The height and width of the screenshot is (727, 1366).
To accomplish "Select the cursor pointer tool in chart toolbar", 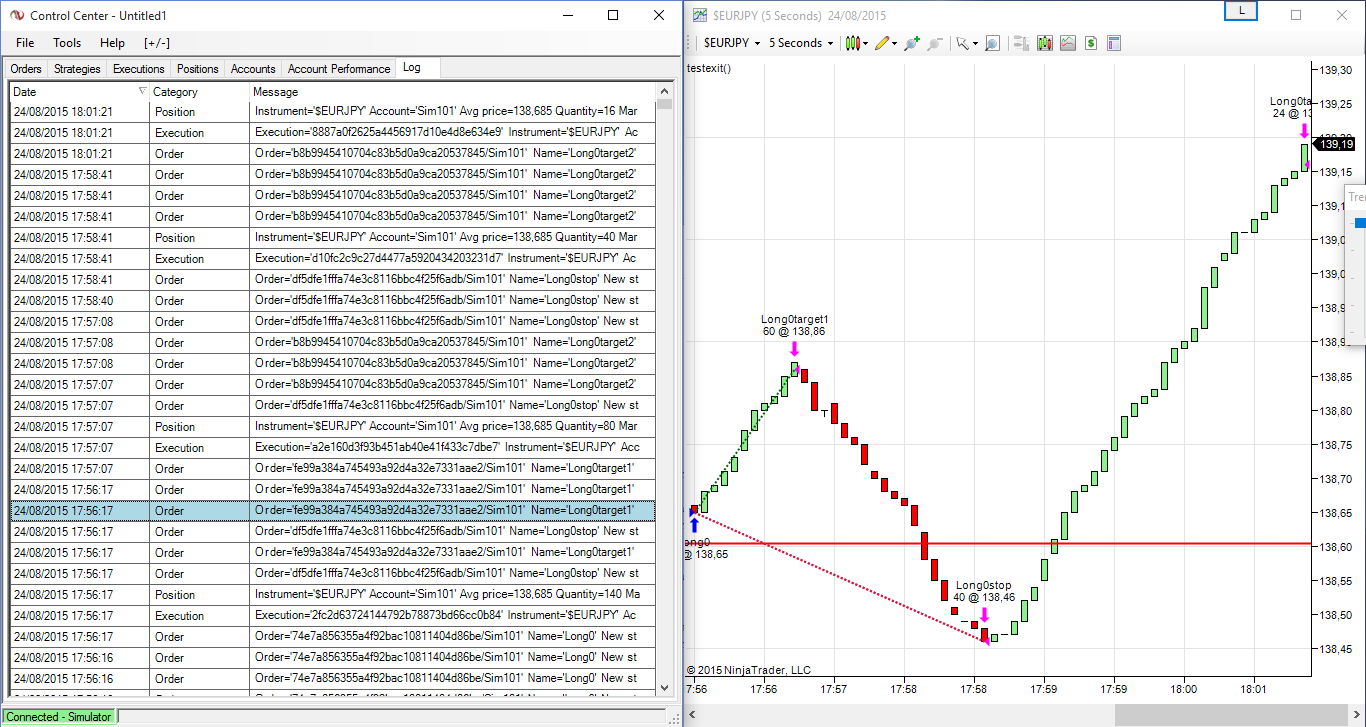I will pyautogui.click(x=962, y=43).
